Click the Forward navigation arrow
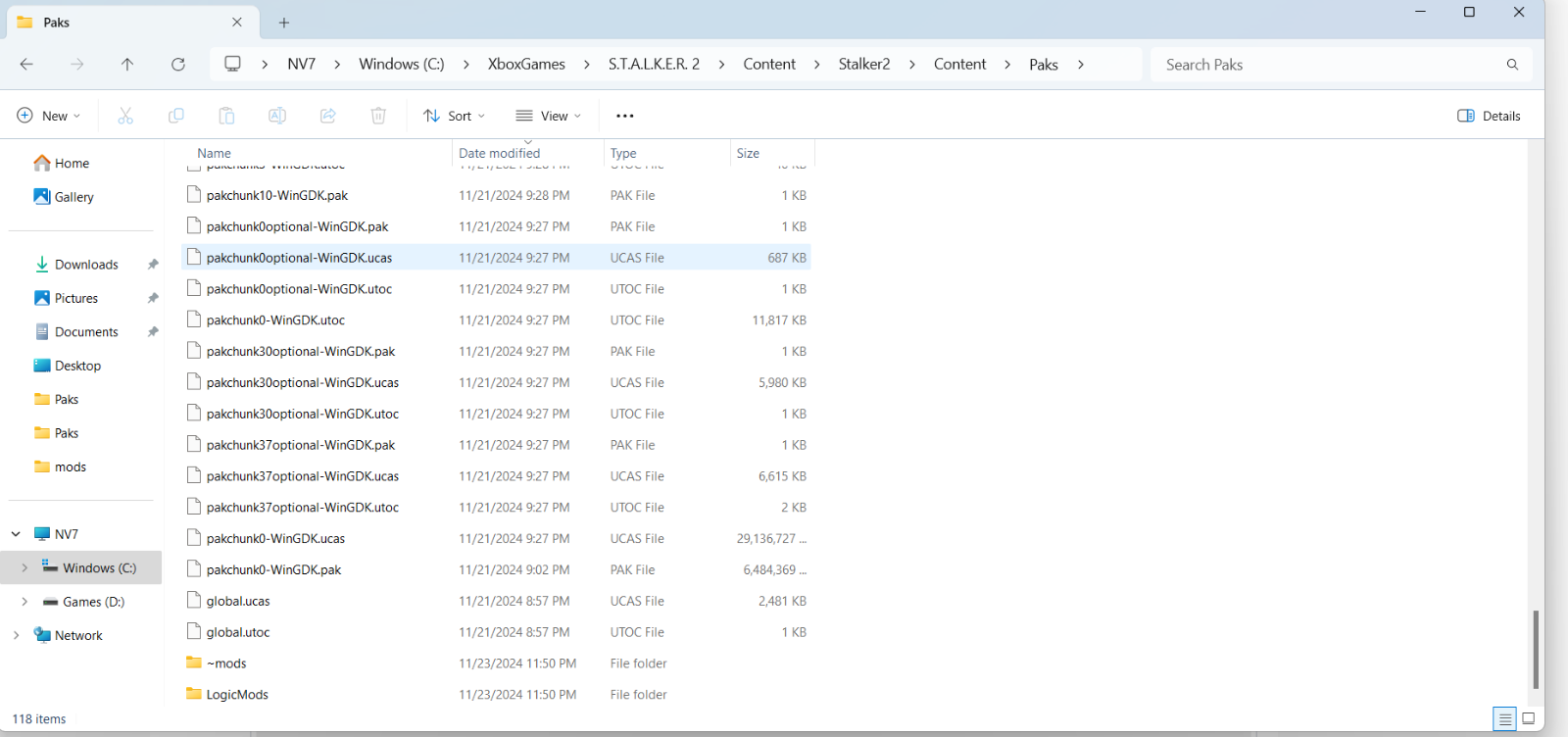This screenshot has height=737, width=1568. click(77, 65)
